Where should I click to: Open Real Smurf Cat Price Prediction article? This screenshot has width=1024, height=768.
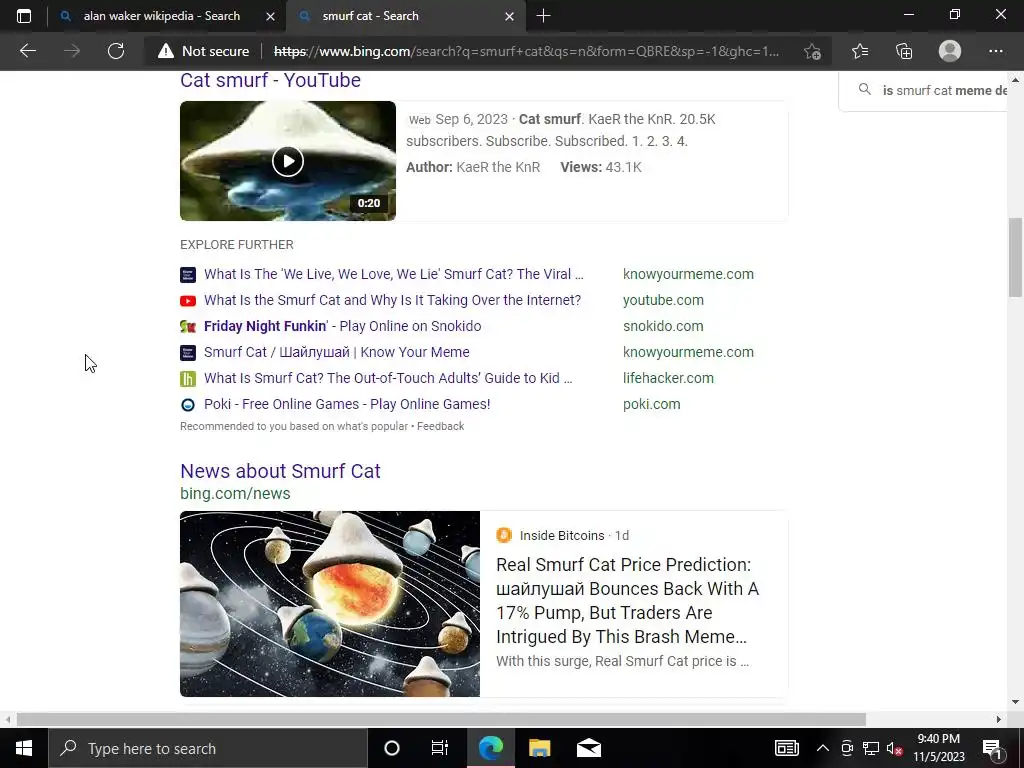coord(627,600)
